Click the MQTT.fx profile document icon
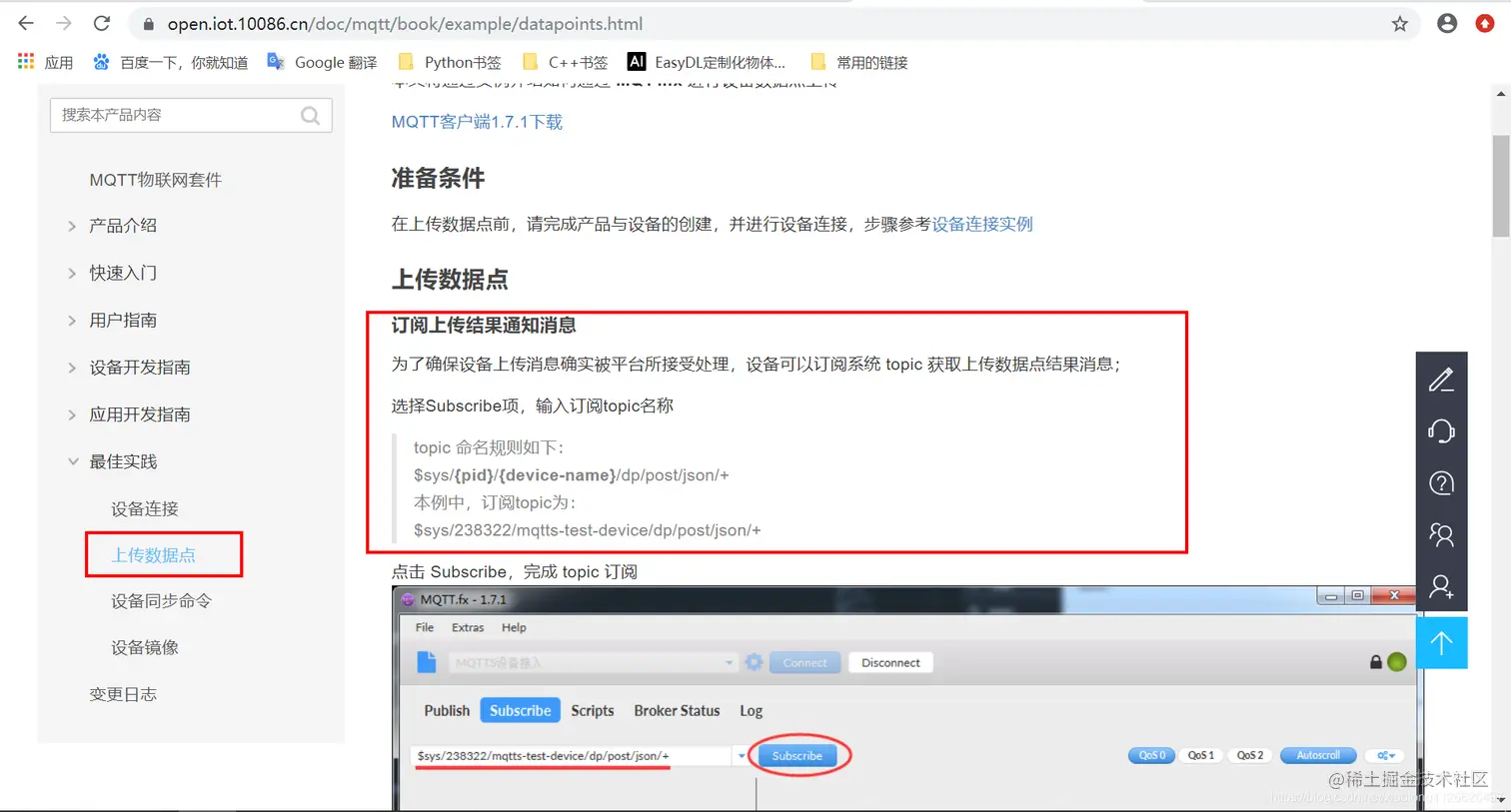 click(427, 662)
